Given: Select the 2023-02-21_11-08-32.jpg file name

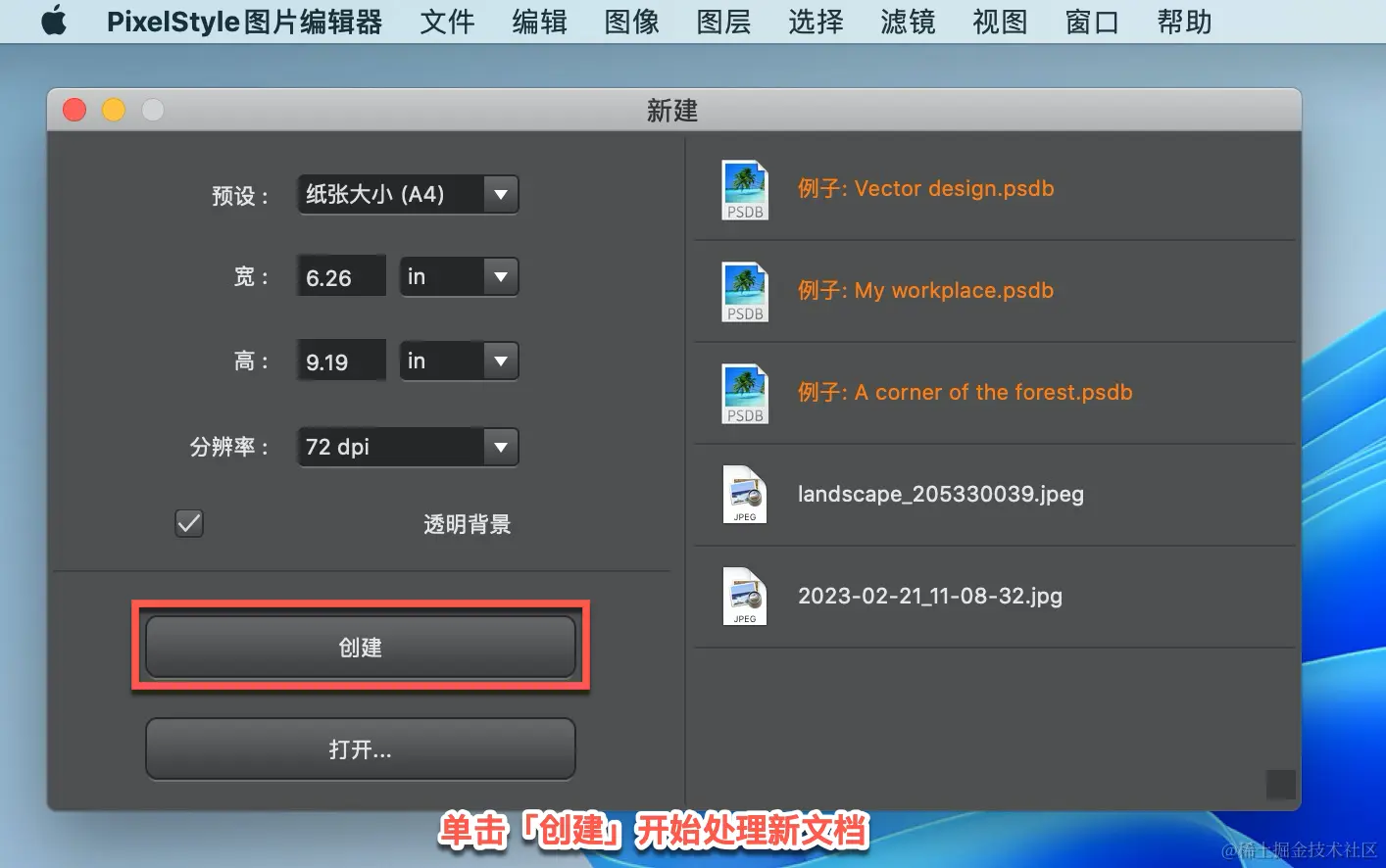Looking at the screenshot, I should click(x=930, y=596).
